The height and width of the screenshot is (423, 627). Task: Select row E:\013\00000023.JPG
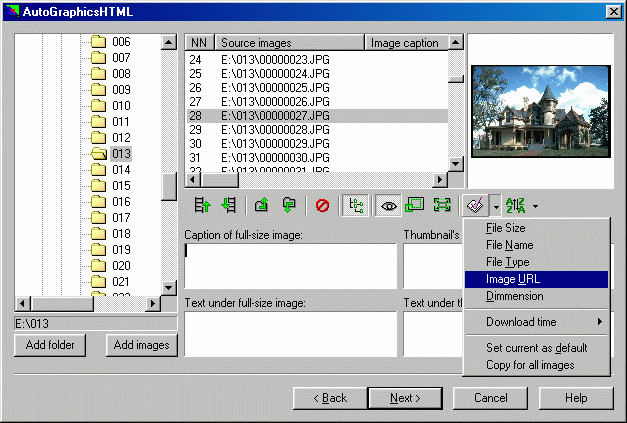pyautogui.click(x=317, y=60)
